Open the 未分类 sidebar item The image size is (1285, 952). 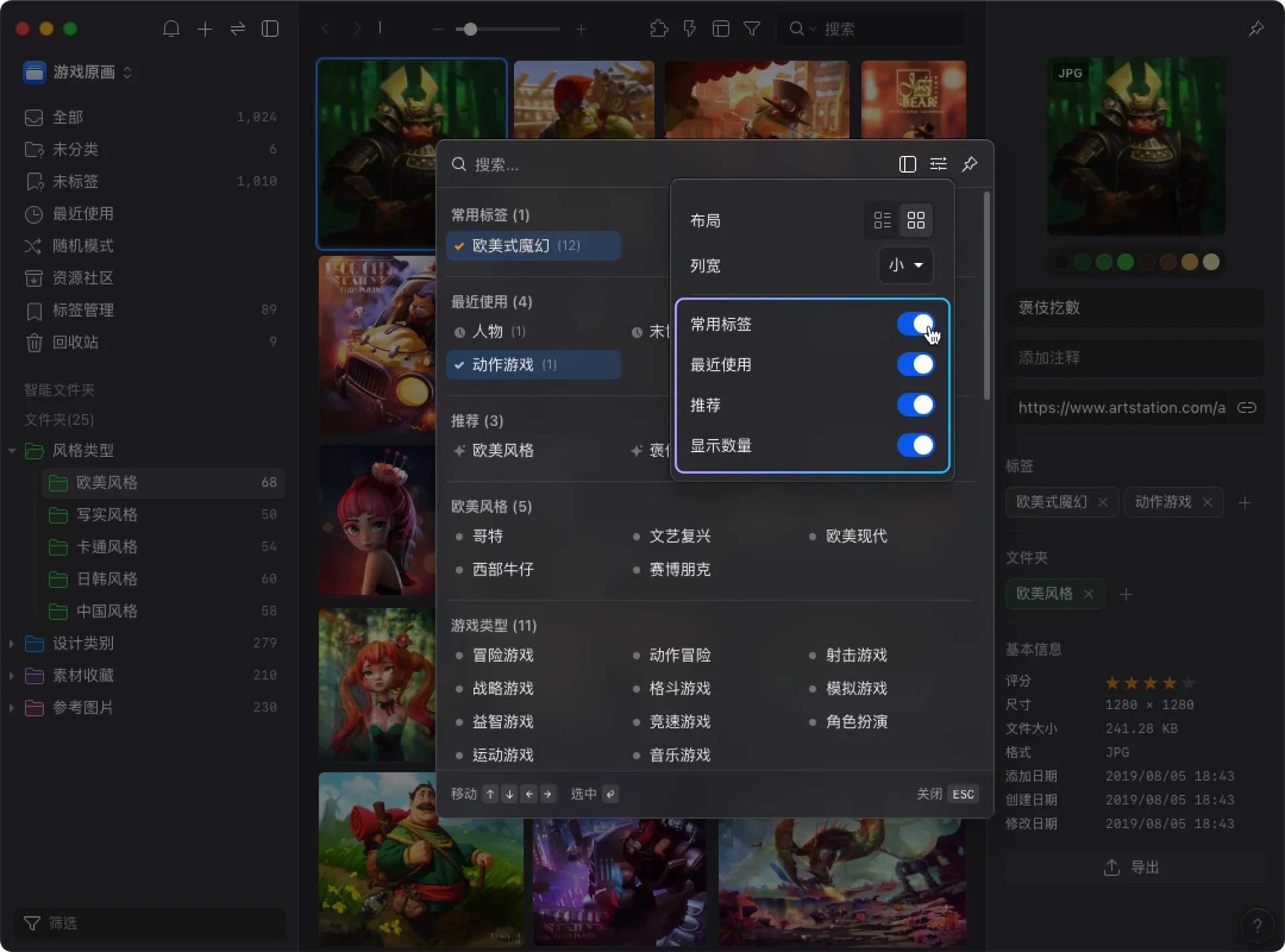point(151,149)
